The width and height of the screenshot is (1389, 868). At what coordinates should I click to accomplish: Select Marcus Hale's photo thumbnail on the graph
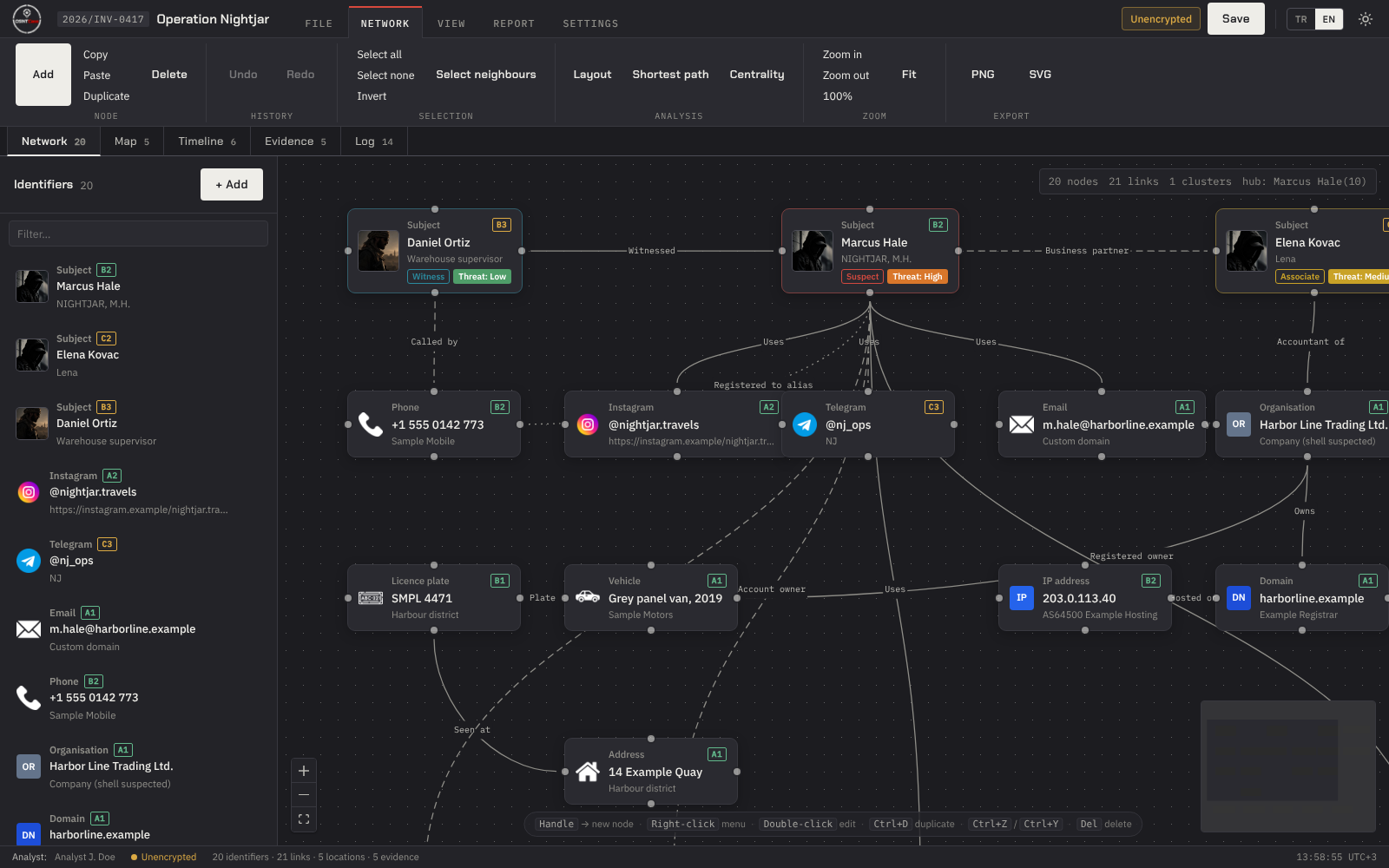click(813, 251)
